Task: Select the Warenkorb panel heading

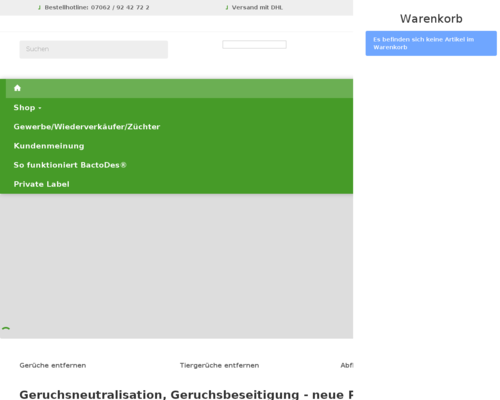Action: (431, 19)
